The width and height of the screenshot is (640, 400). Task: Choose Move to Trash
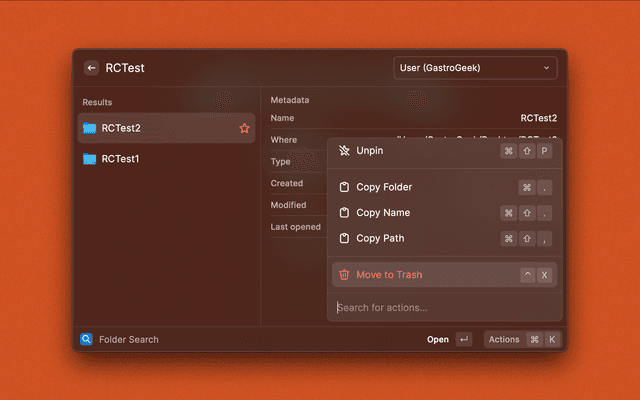click(x=389, y=275)
